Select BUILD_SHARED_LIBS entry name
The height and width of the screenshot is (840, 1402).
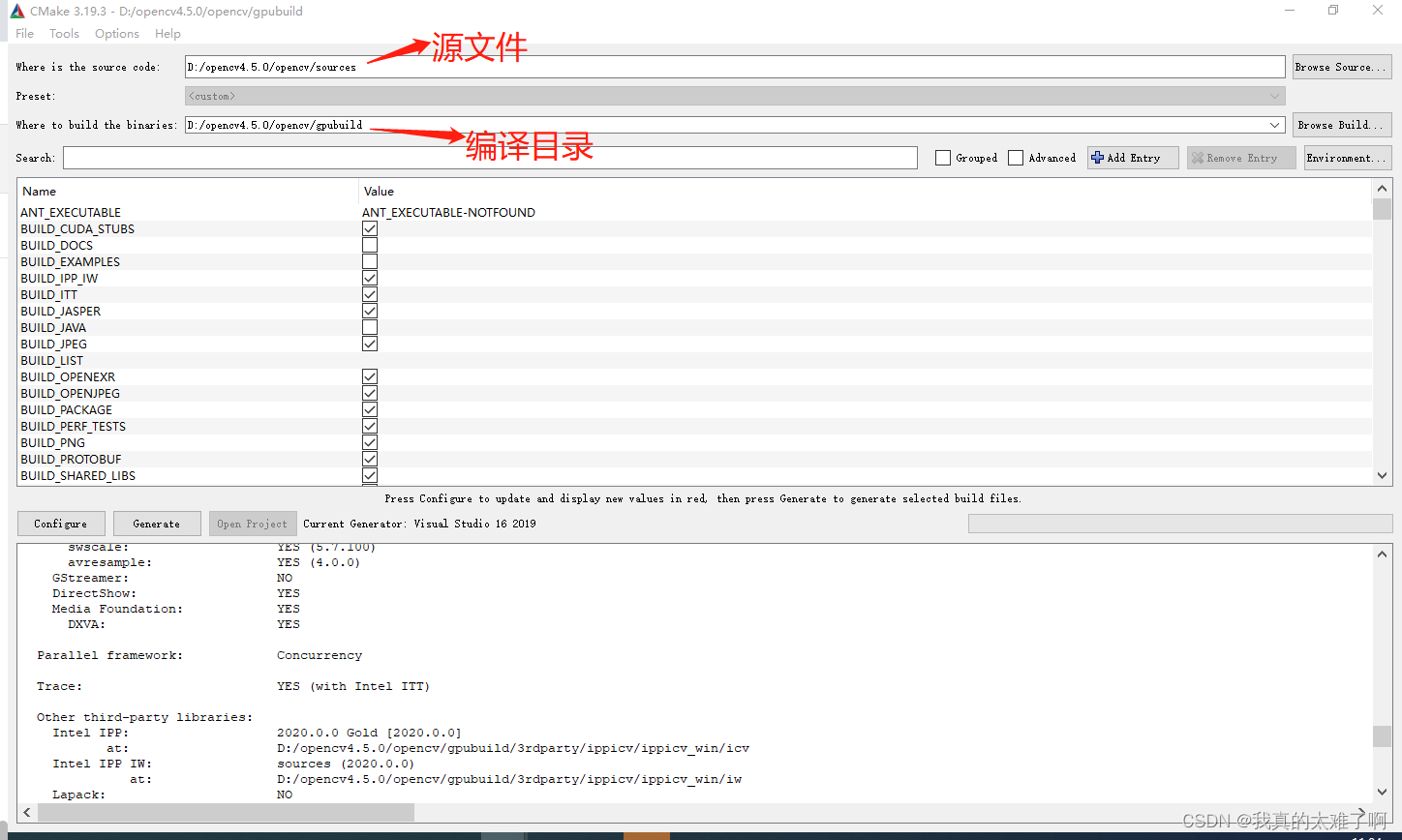tap(78, 476)
